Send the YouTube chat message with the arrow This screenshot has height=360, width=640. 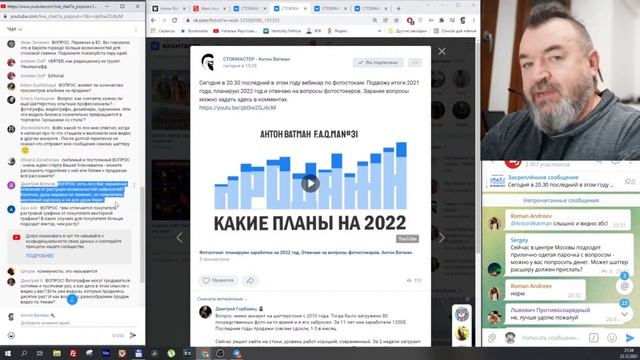point(133,335)
